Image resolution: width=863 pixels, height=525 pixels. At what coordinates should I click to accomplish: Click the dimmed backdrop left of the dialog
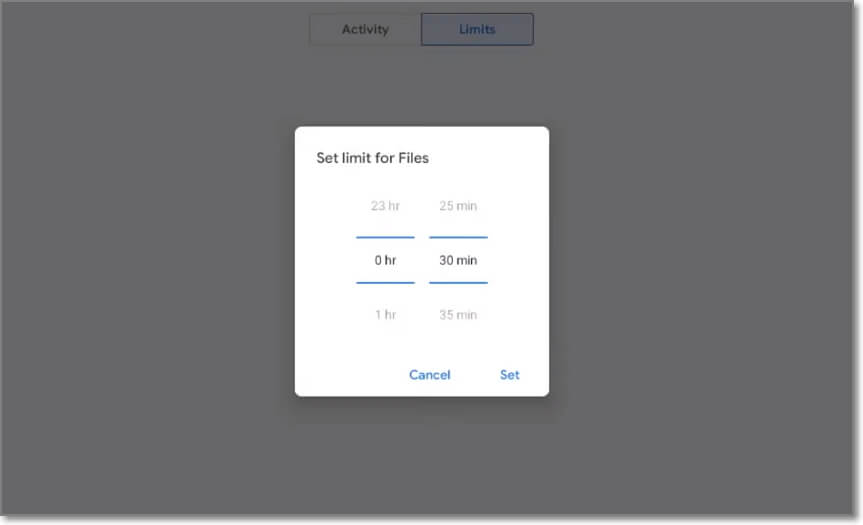coord(150,262)
